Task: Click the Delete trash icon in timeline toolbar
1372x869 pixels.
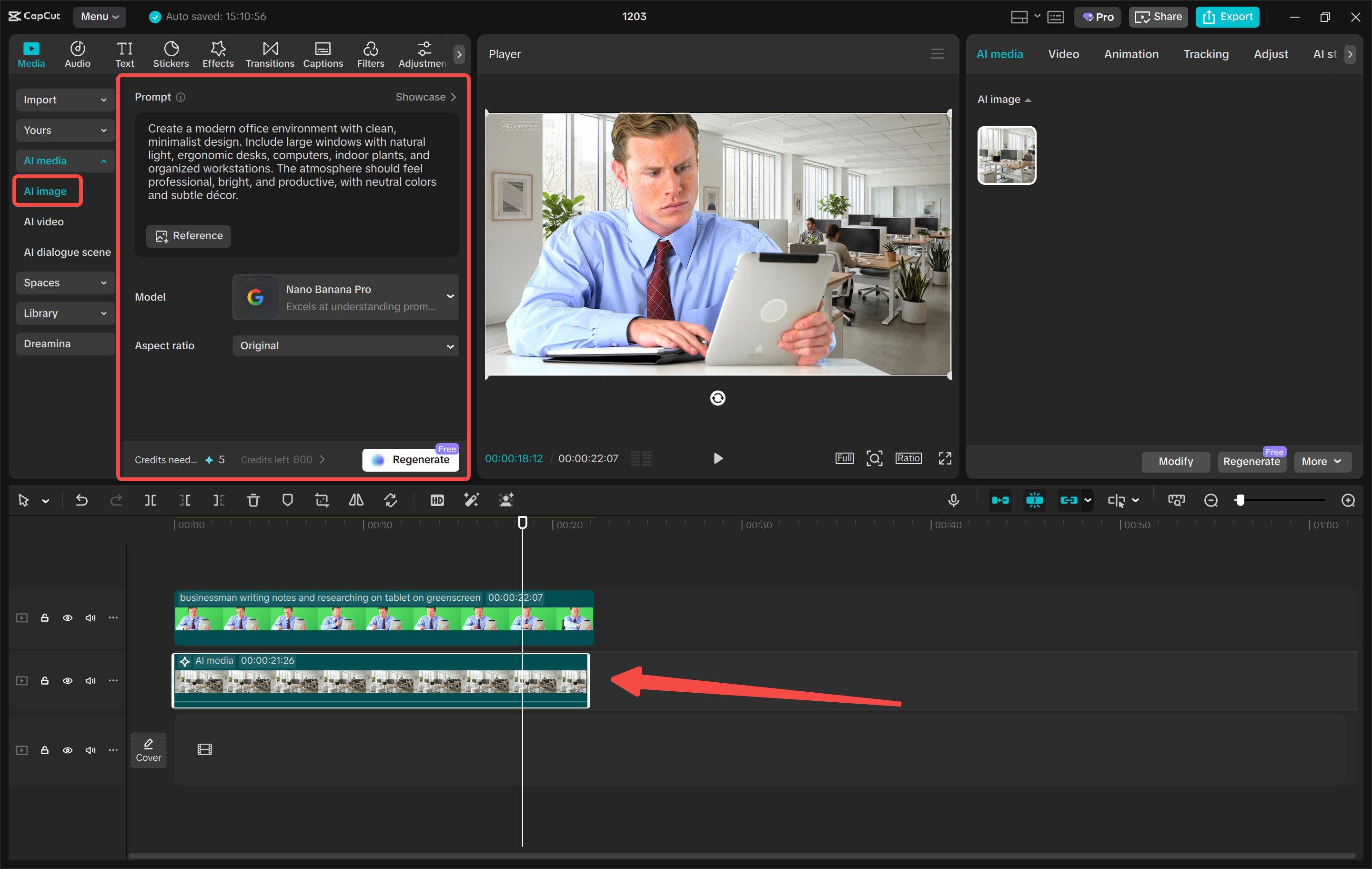Action: pos(253,500)
